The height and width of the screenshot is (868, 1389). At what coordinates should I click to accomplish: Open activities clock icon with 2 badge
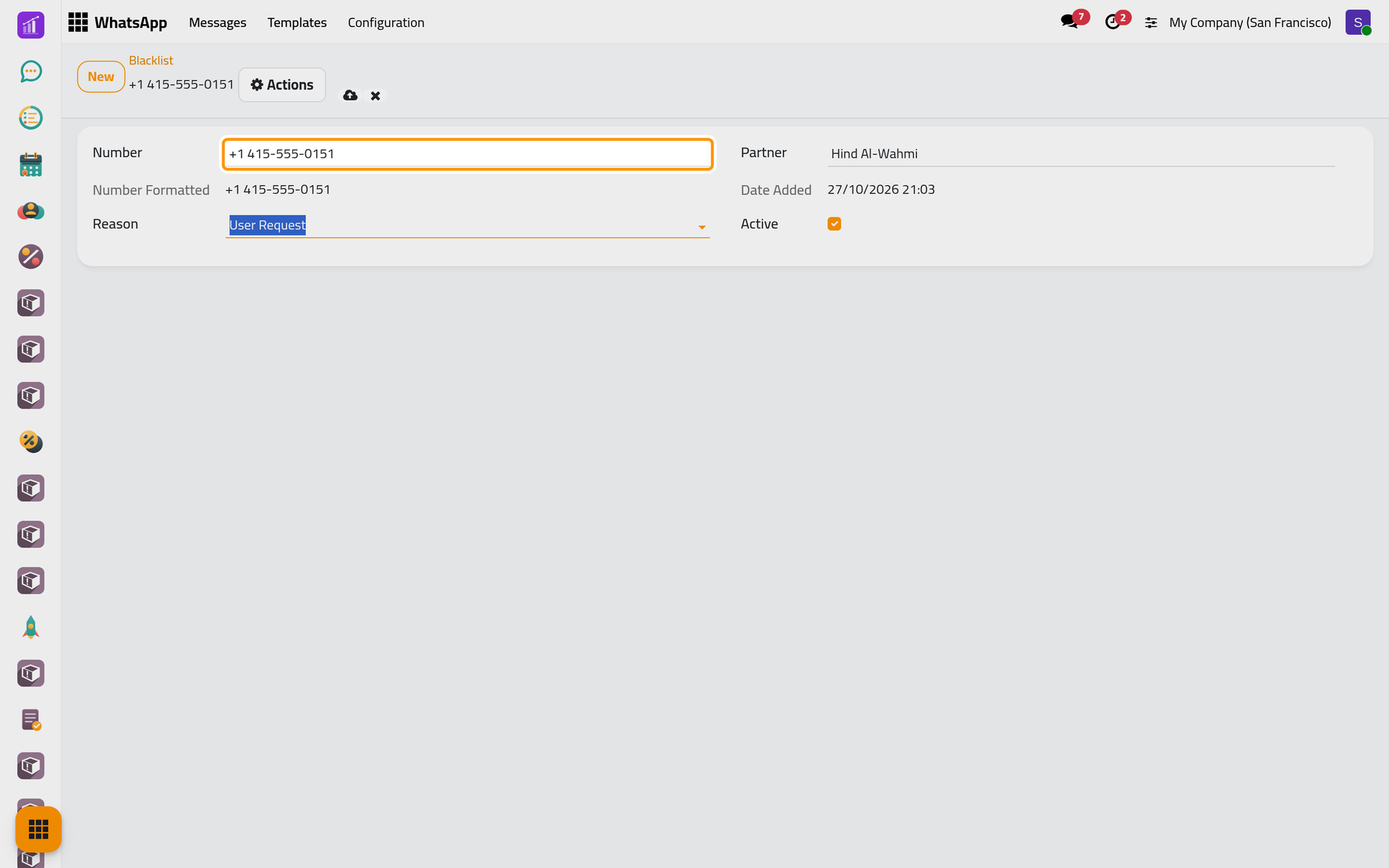[x=1113, y=22]
